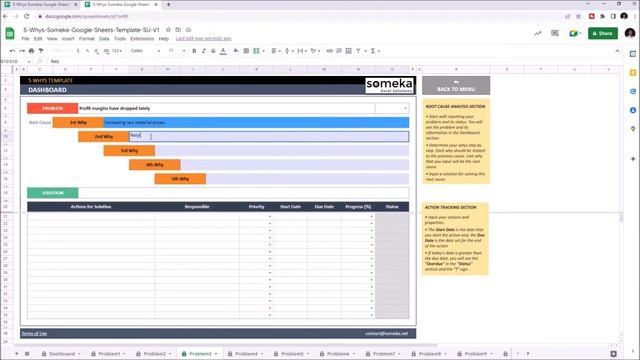Click the green Share button
Image resolution: width=640 pixels, height=360 pixels.
[602, 33]
